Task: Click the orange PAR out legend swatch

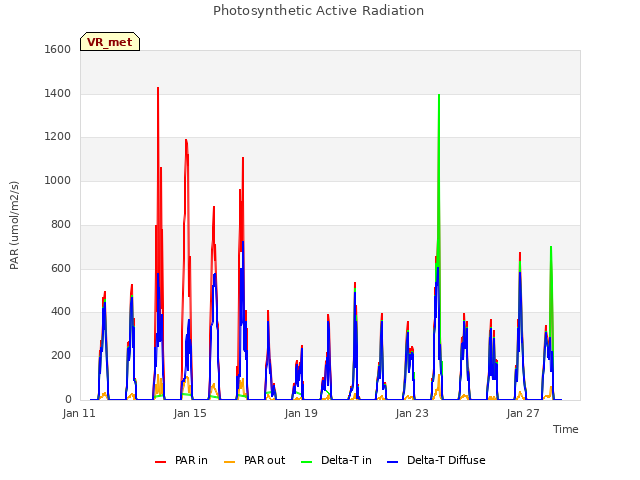Action: click(x=230, y=462)
